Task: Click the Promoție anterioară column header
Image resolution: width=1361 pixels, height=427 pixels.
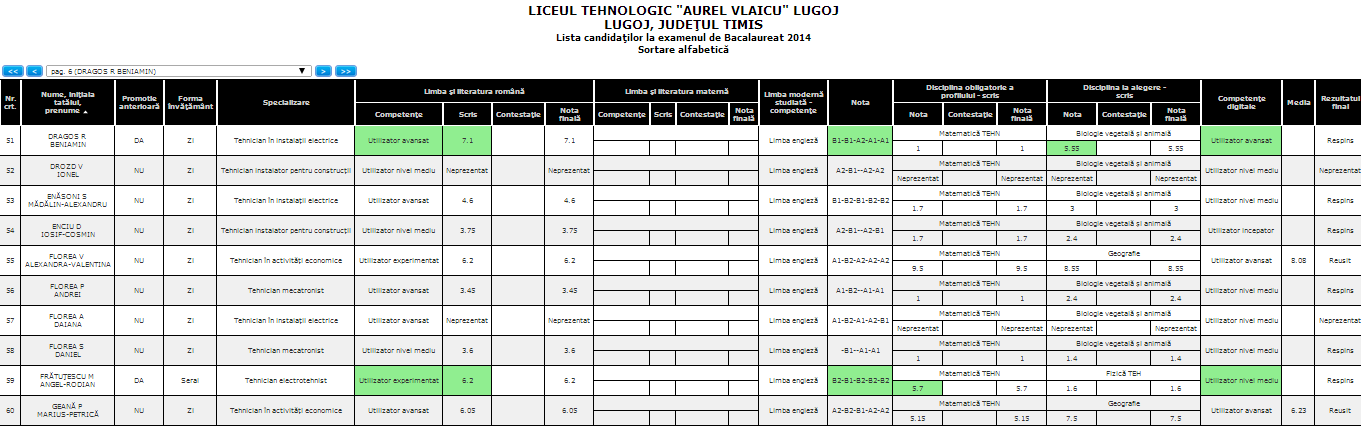Action: pyautogui.click(x=139, y=102)
